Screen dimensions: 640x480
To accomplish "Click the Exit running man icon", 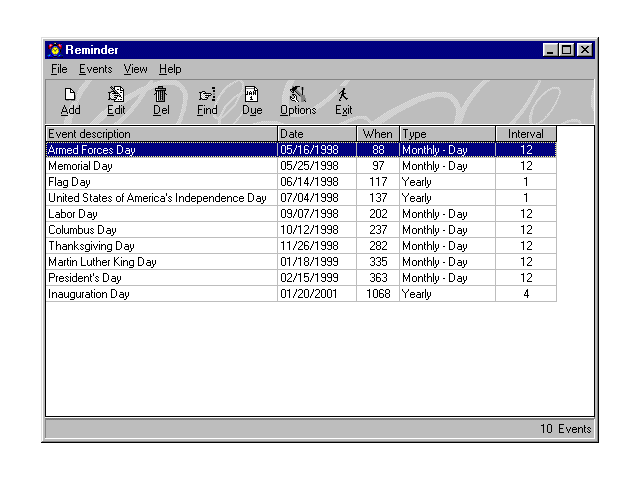I will (x=343, y=95).
